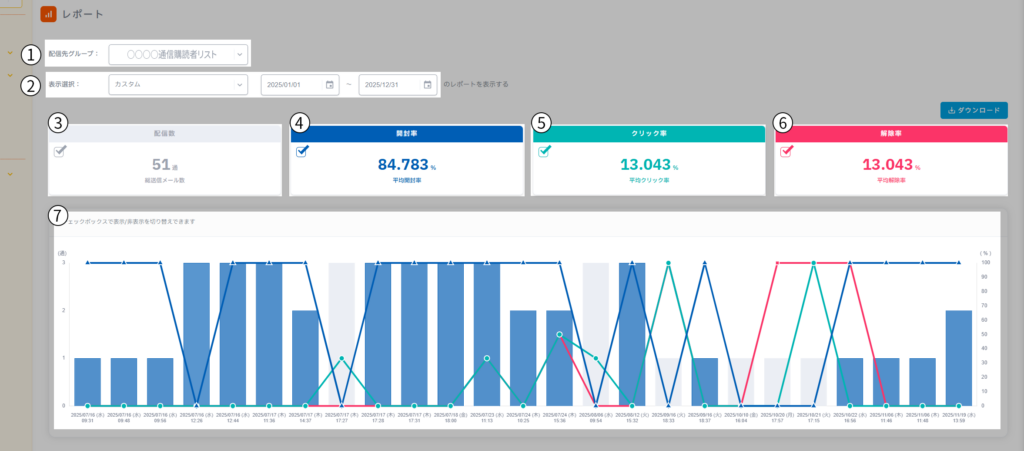Expand the top chevron in left sidebar
Screen dimensions: 1024x451
point(9,53)
